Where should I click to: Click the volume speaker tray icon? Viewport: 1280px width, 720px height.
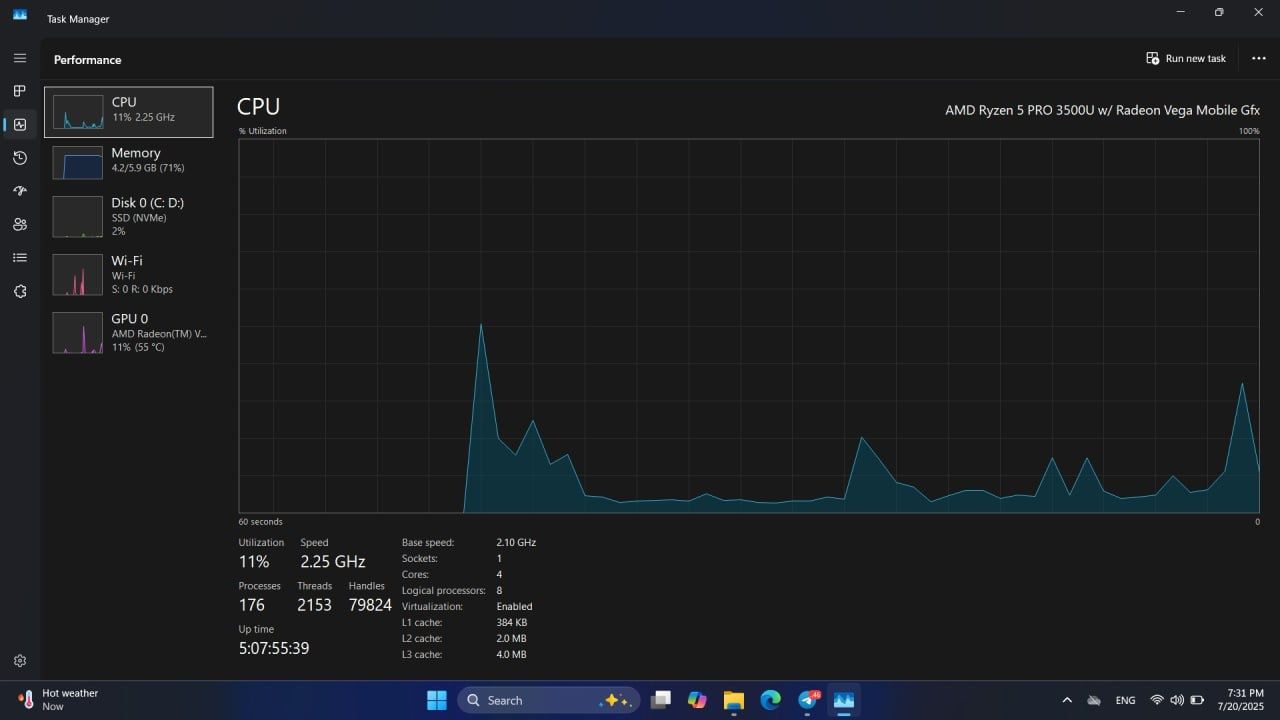1177,700
